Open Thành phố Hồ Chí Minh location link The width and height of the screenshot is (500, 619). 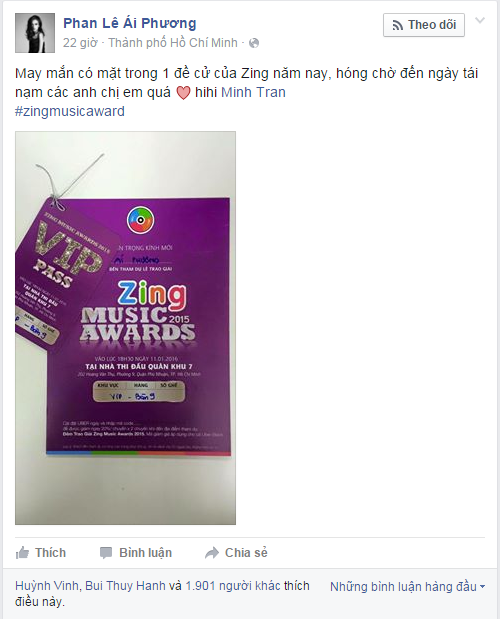pos(173,43)
